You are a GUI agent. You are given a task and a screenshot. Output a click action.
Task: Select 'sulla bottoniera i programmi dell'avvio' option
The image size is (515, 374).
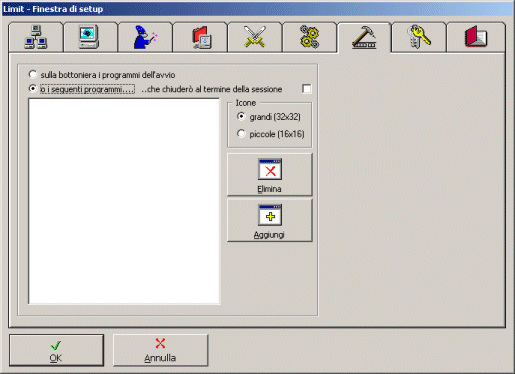[33, 74]
